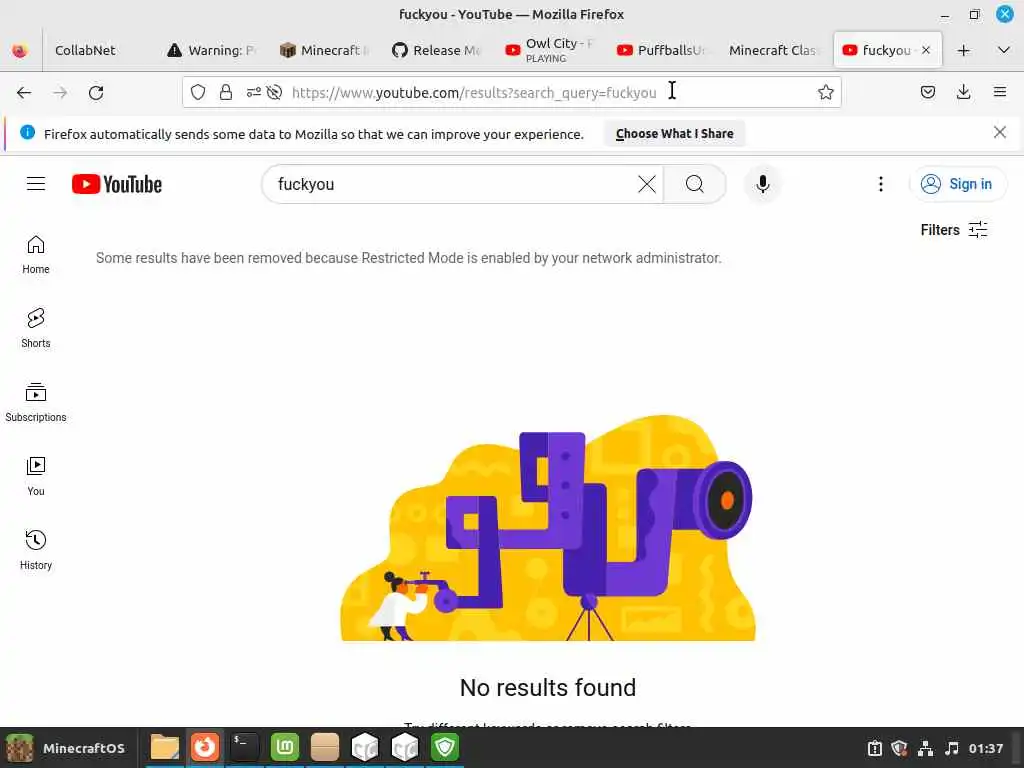Viewport: 1024px width, 768px height.
Task: Launch the terminal from taskbar
Action: tap(244, 747)
